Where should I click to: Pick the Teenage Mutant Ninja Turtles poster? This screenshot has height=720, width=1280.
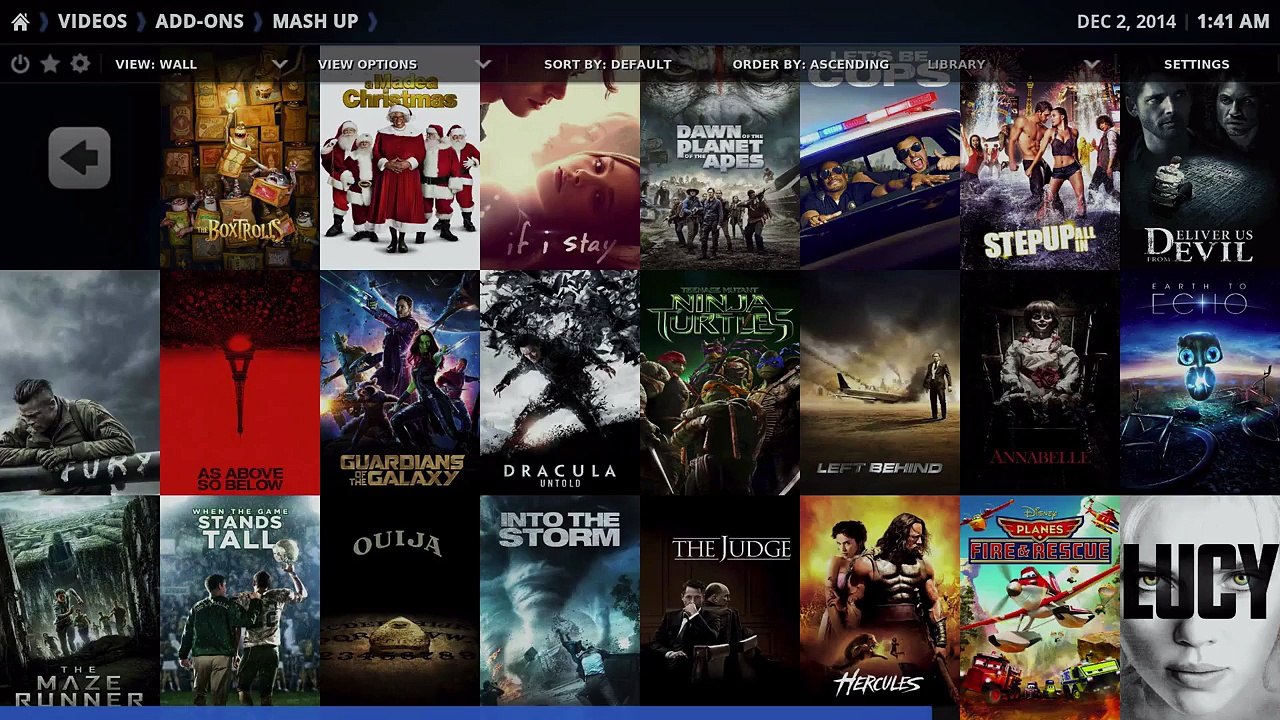720,383
